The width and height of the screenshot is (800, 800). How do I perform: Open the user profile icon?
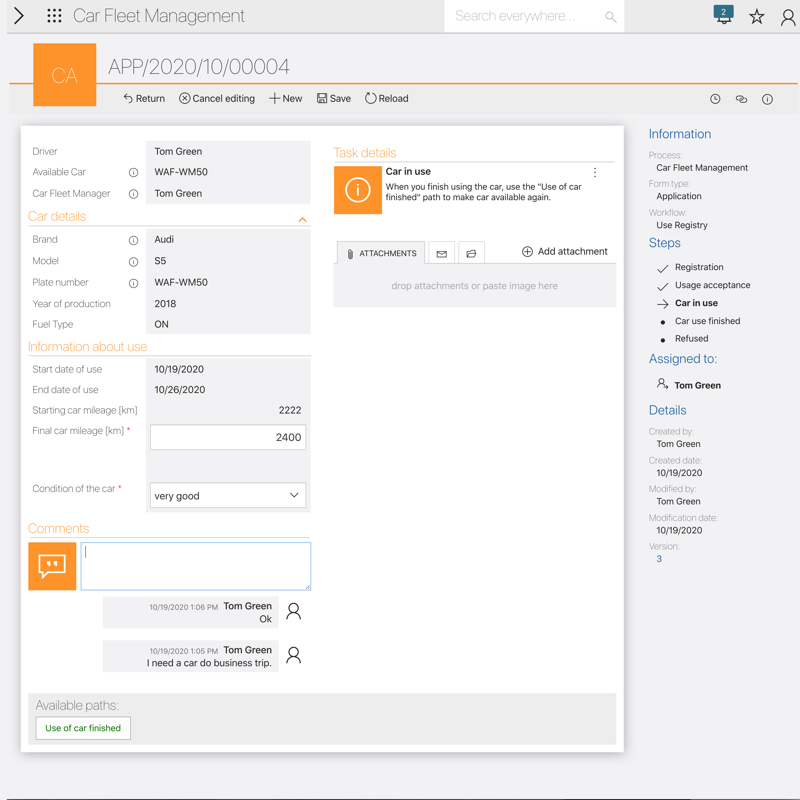pyautogui.click(x=788, y=16)
